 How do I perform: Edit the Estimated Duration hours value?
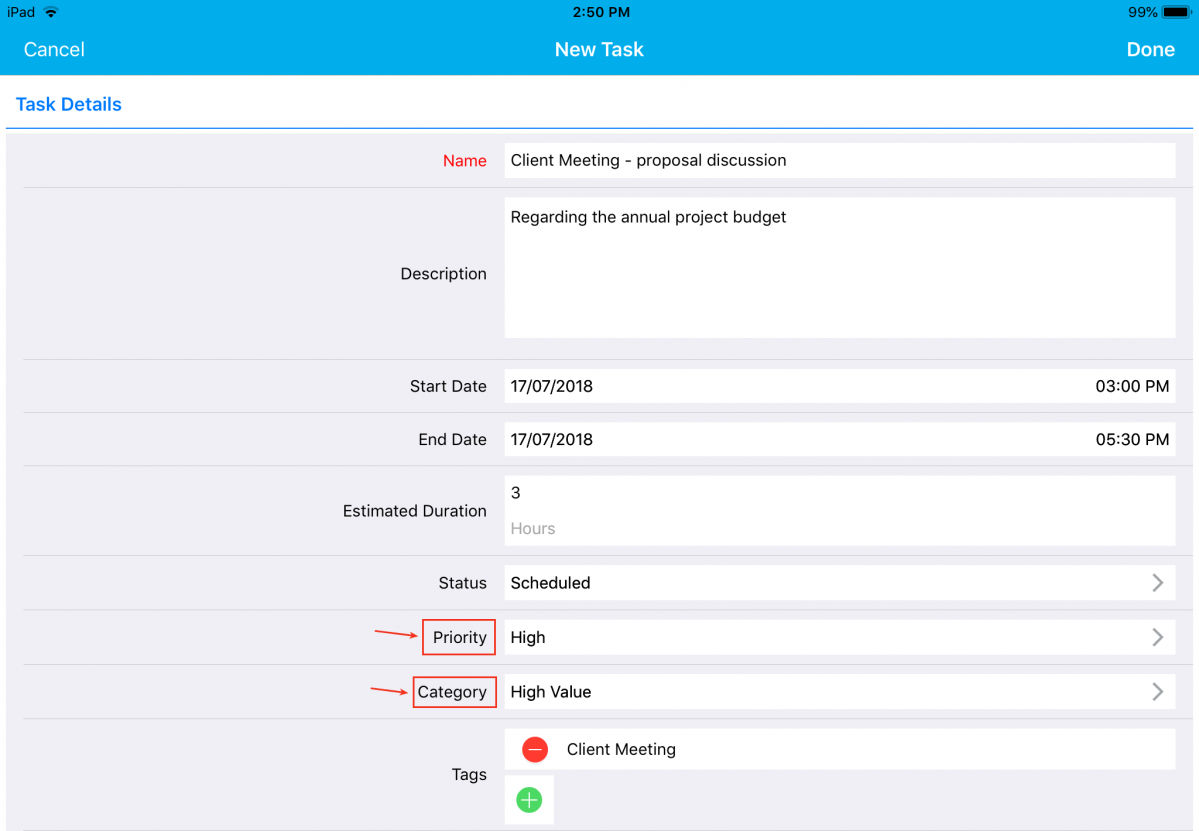[838, 494]
